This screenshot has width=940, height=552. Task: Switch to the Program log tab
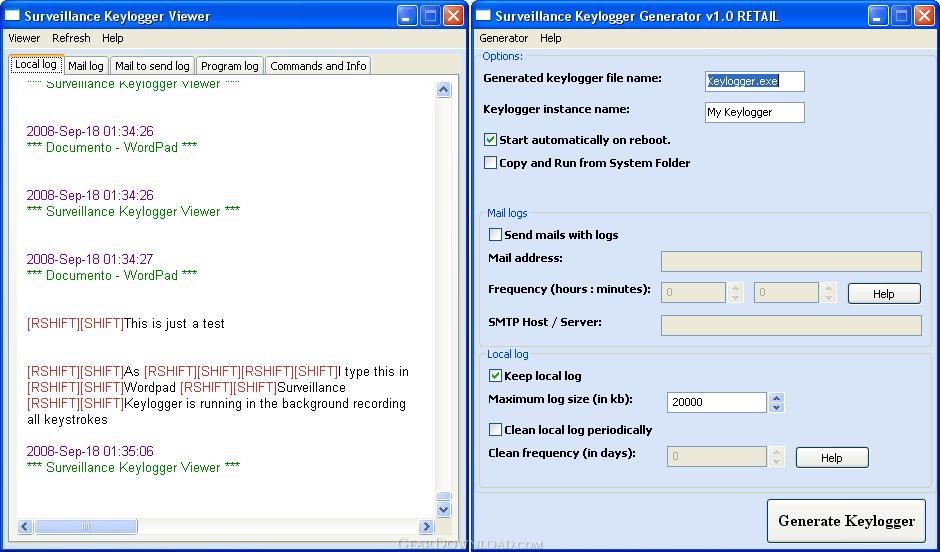tap(230, 66)
